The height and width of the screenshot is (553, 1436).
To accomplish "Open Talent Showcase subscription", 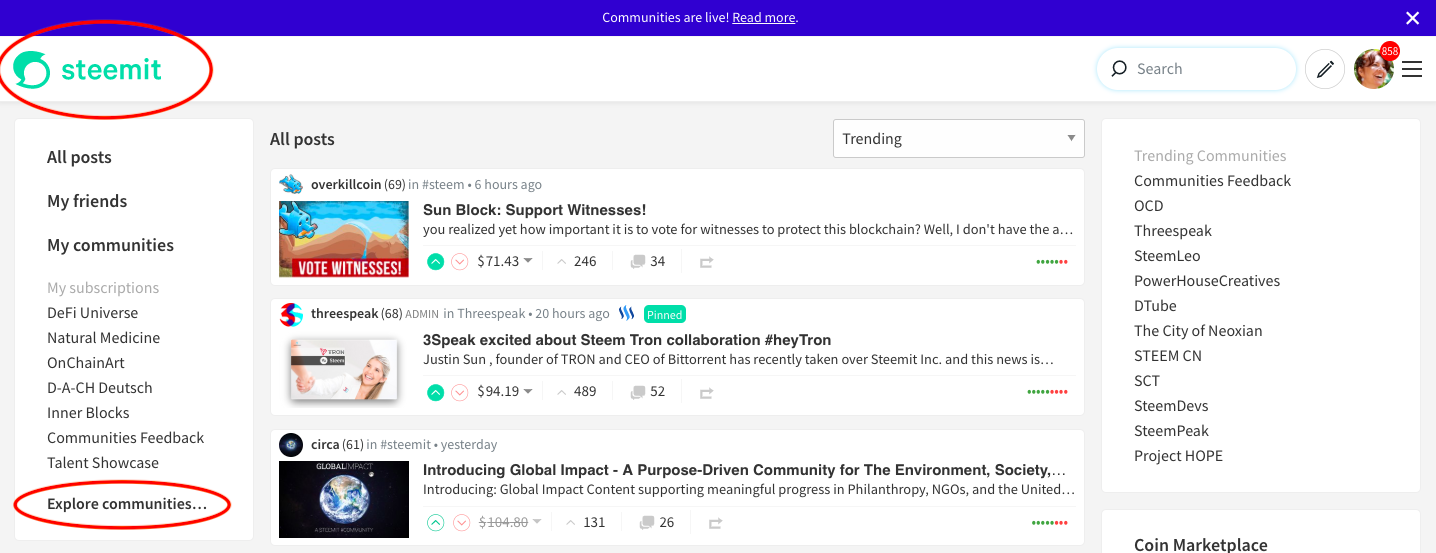I will 103,463.
